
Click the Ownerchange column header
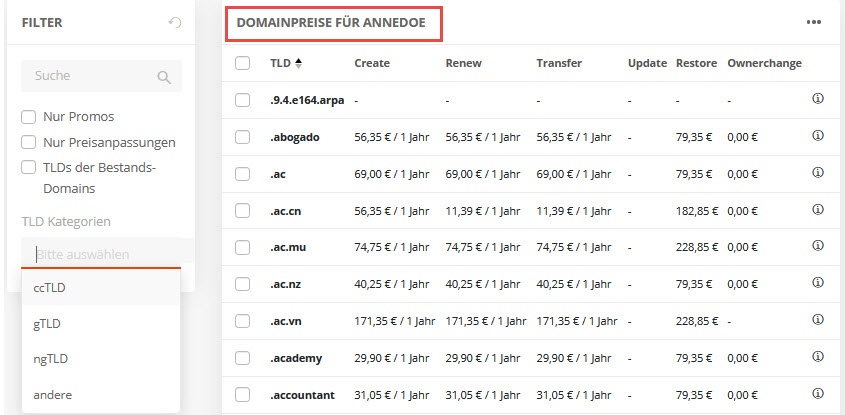pos(764,63)
